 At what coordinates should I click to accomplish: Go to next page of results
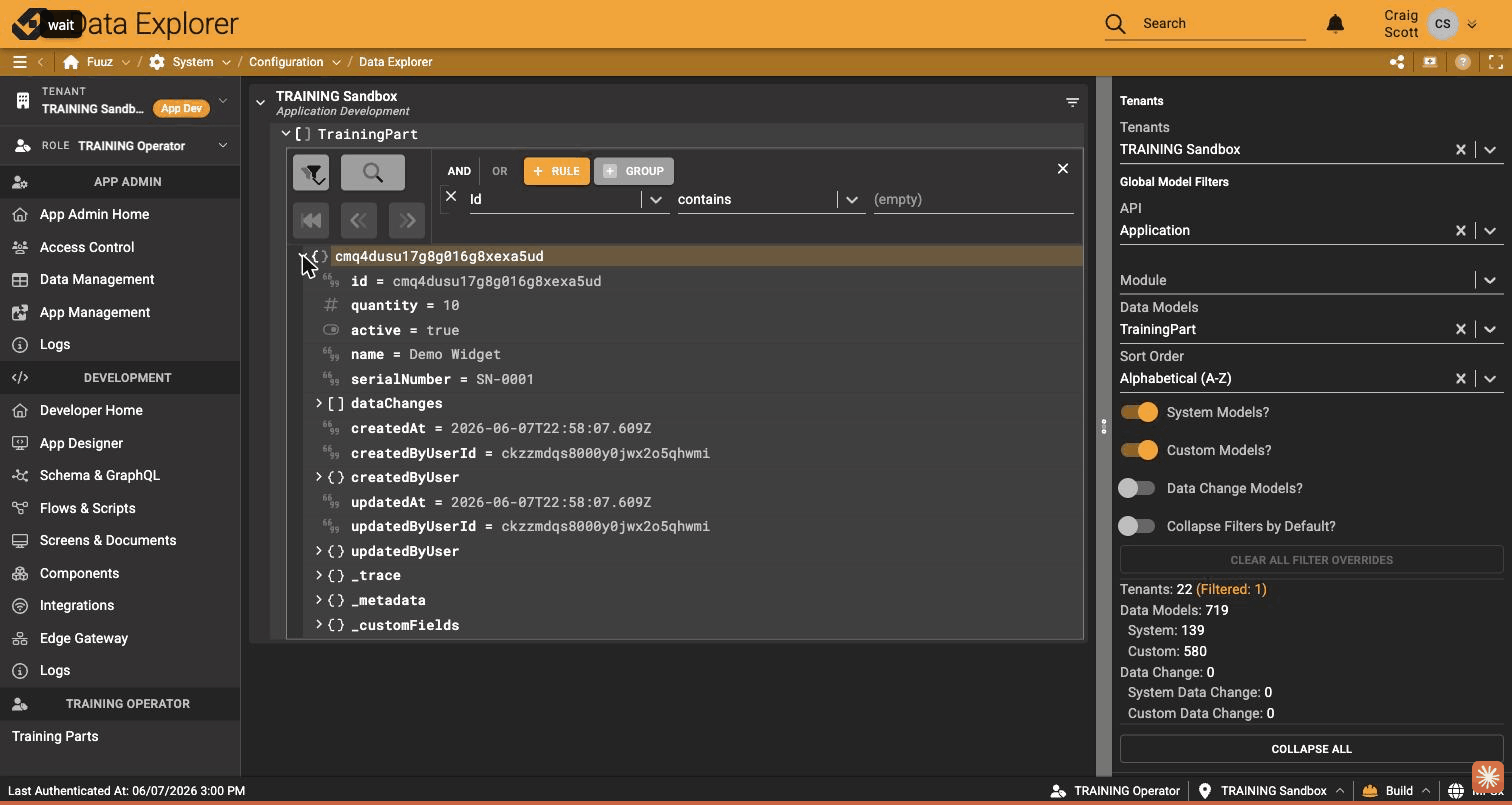pos(407,220)
